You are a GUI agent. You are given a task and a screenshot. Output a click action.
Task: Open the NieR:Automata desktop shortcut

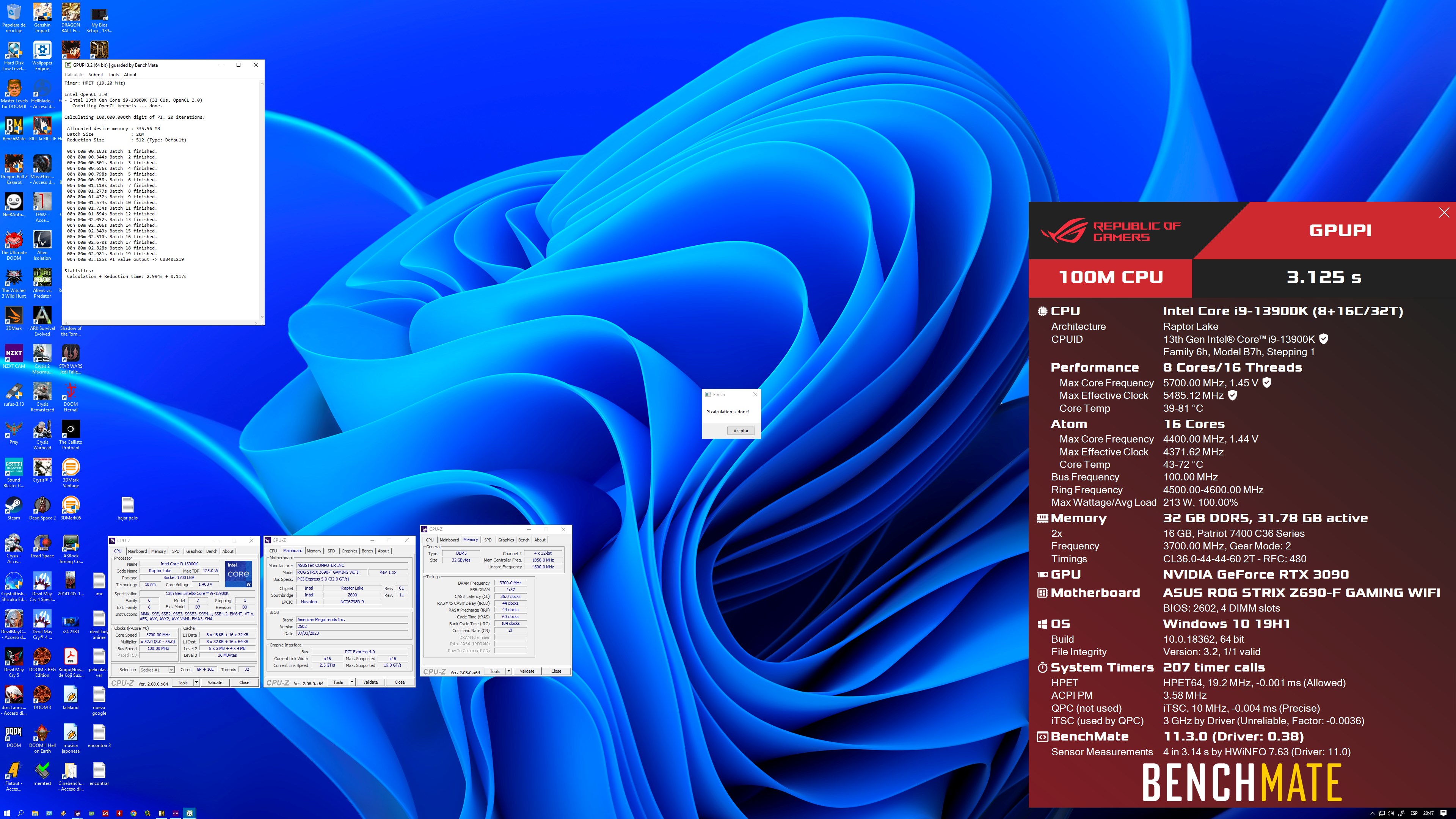(x=14, y=205)
